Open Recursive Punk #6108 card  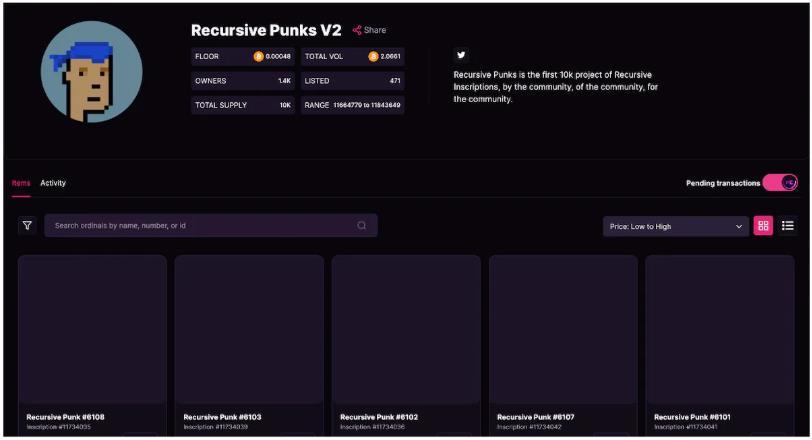pos(92,330)
